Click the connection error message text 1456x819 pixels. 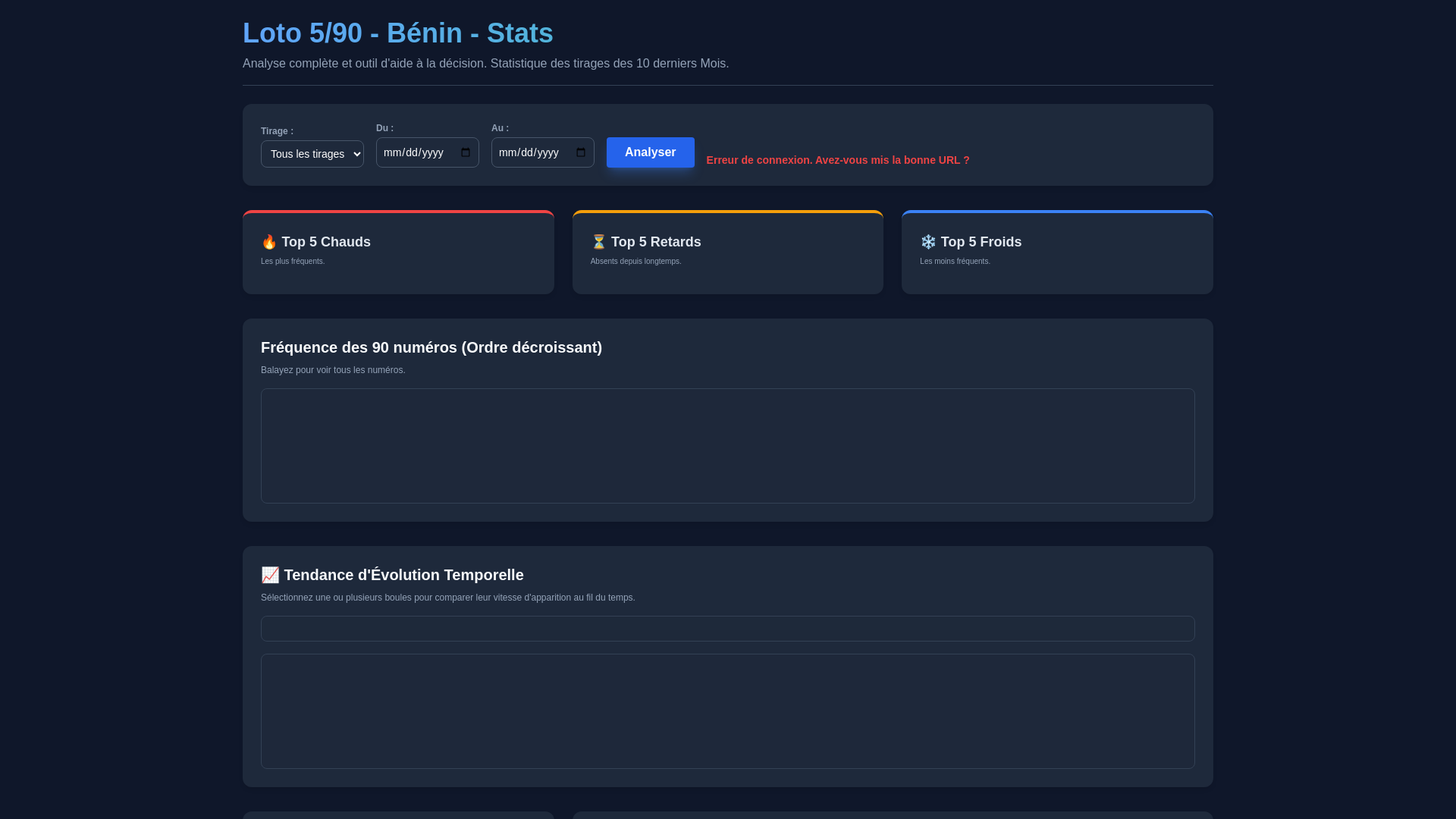pos(838,160)
